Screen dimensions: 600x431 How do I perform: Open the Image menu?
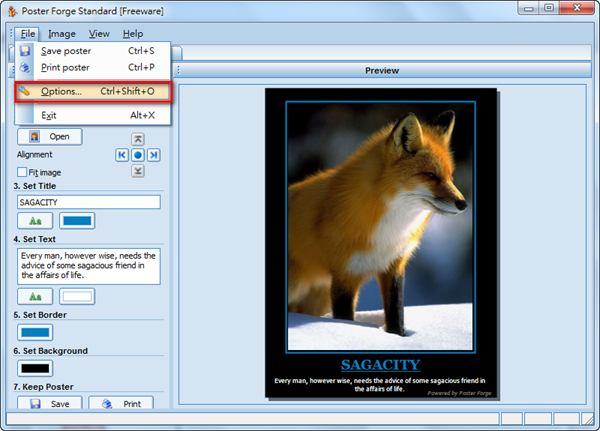(x=62, y=34)
